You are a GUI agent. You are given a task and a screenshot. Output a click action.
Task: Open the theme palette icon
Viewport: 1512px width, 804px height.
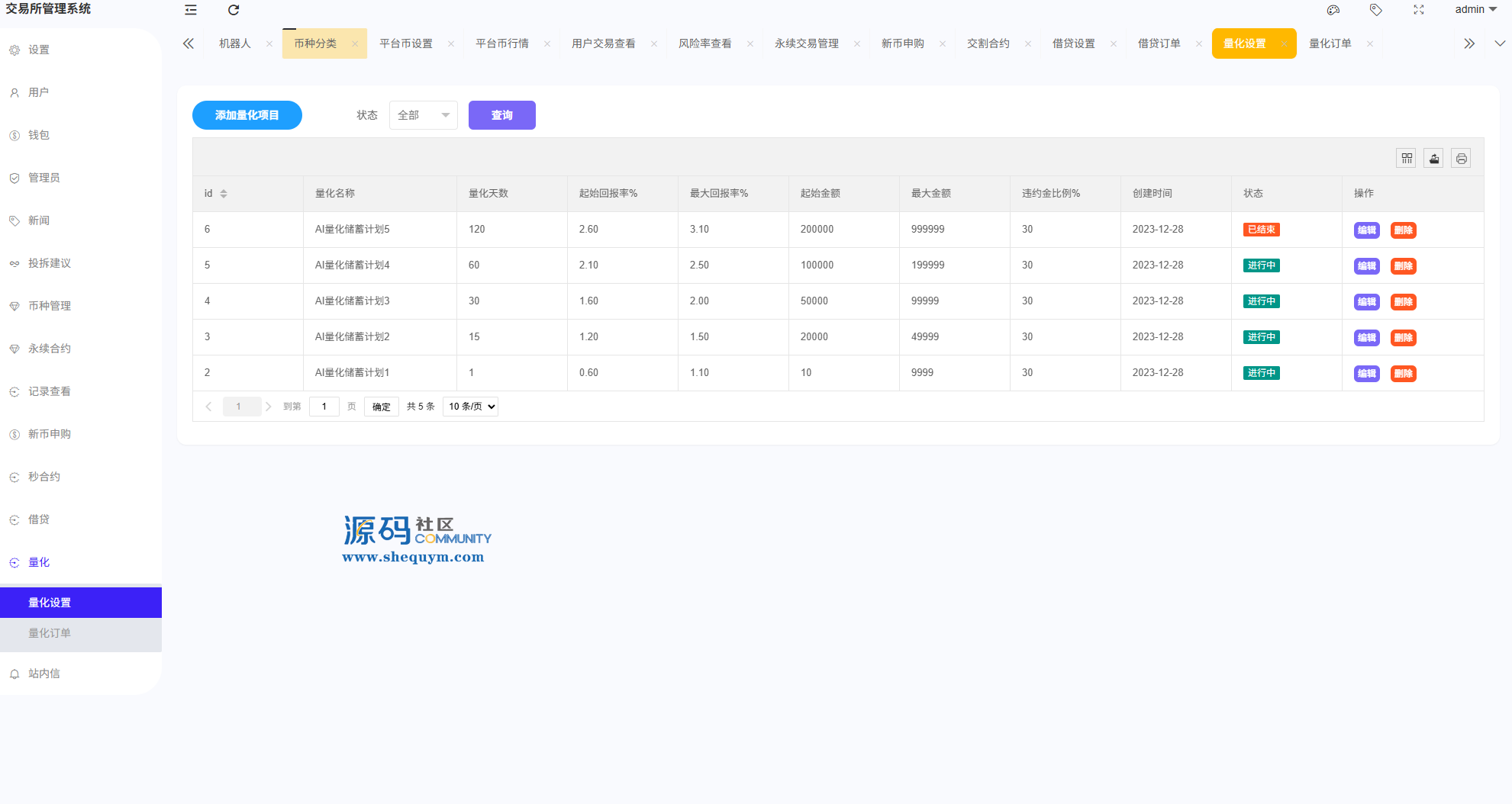coord(1333,10)
